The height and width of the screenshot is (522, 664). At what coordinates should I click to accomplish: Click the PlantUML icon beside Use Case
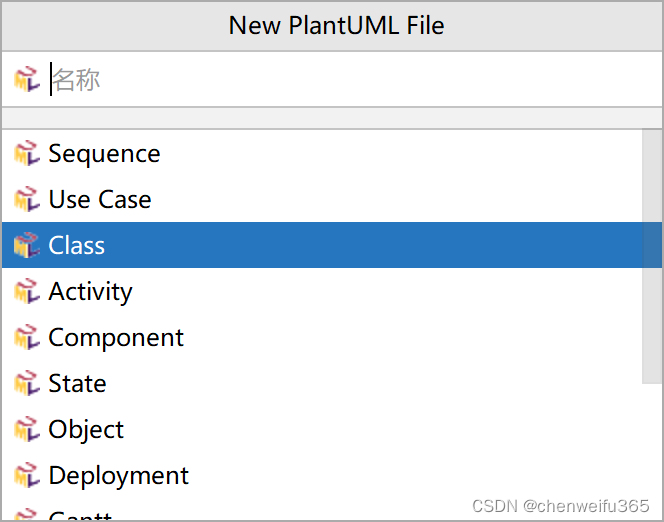(x=27, y=199)
